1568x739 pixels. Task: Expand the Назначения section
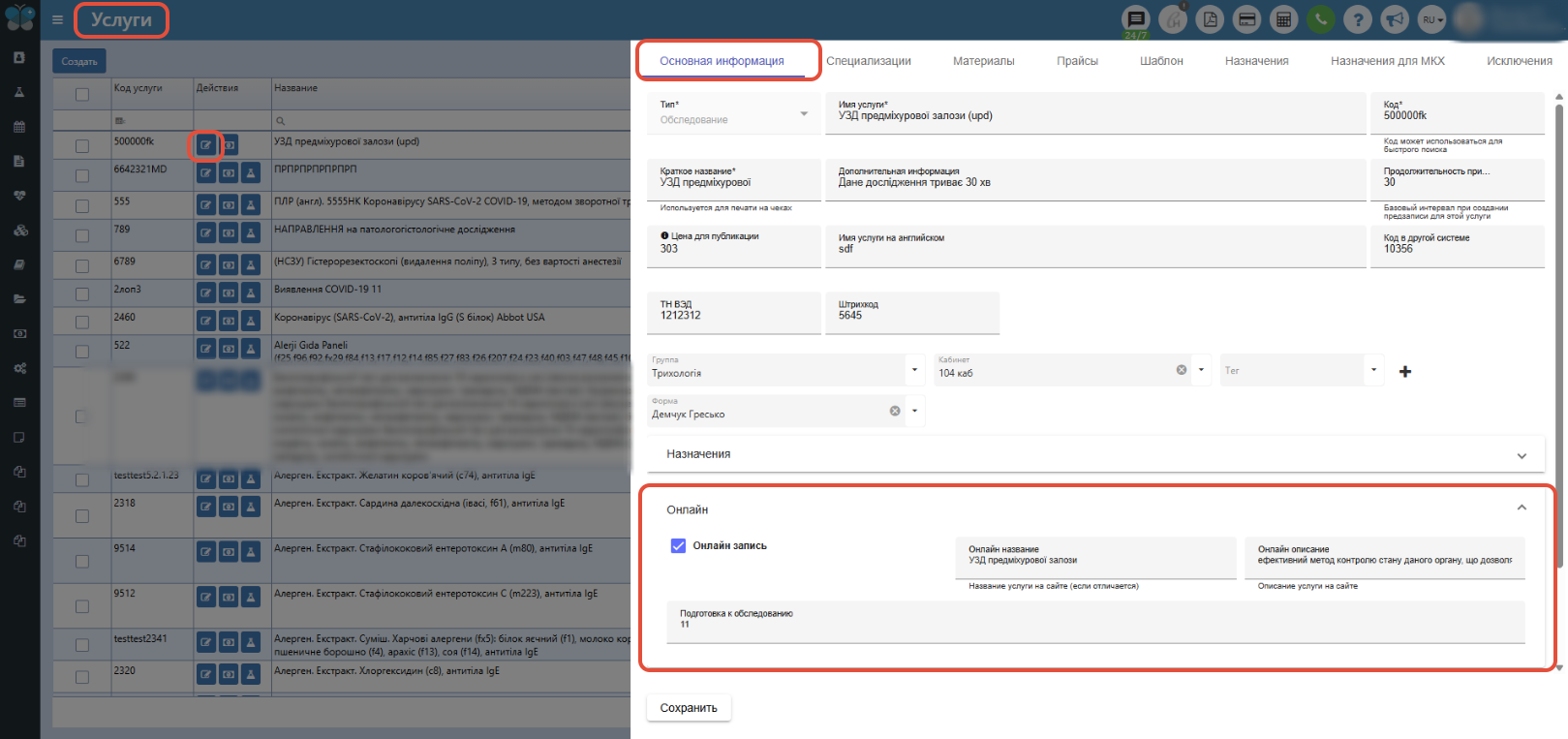(x=1094, y=454)
